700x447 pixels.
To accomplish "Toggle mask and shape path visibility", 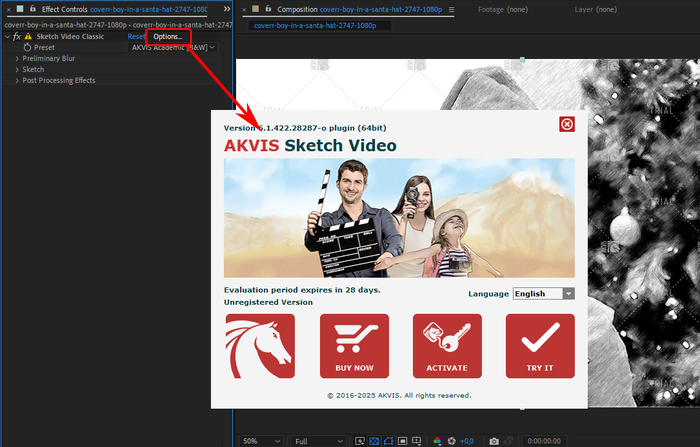I will [x=388, y=441].
